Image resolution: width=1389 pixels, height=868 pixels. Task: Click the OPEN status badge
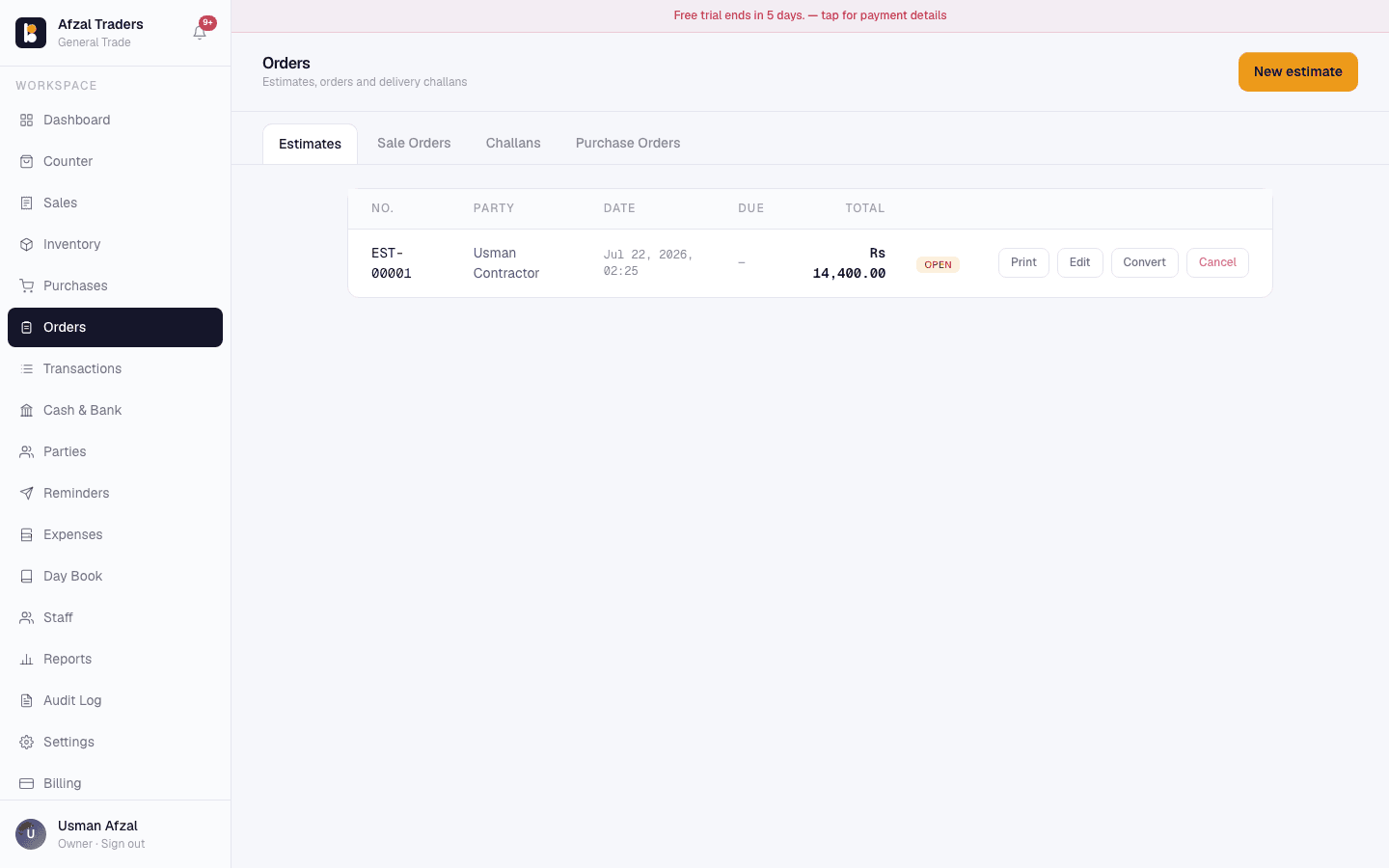tap(938, 264)
